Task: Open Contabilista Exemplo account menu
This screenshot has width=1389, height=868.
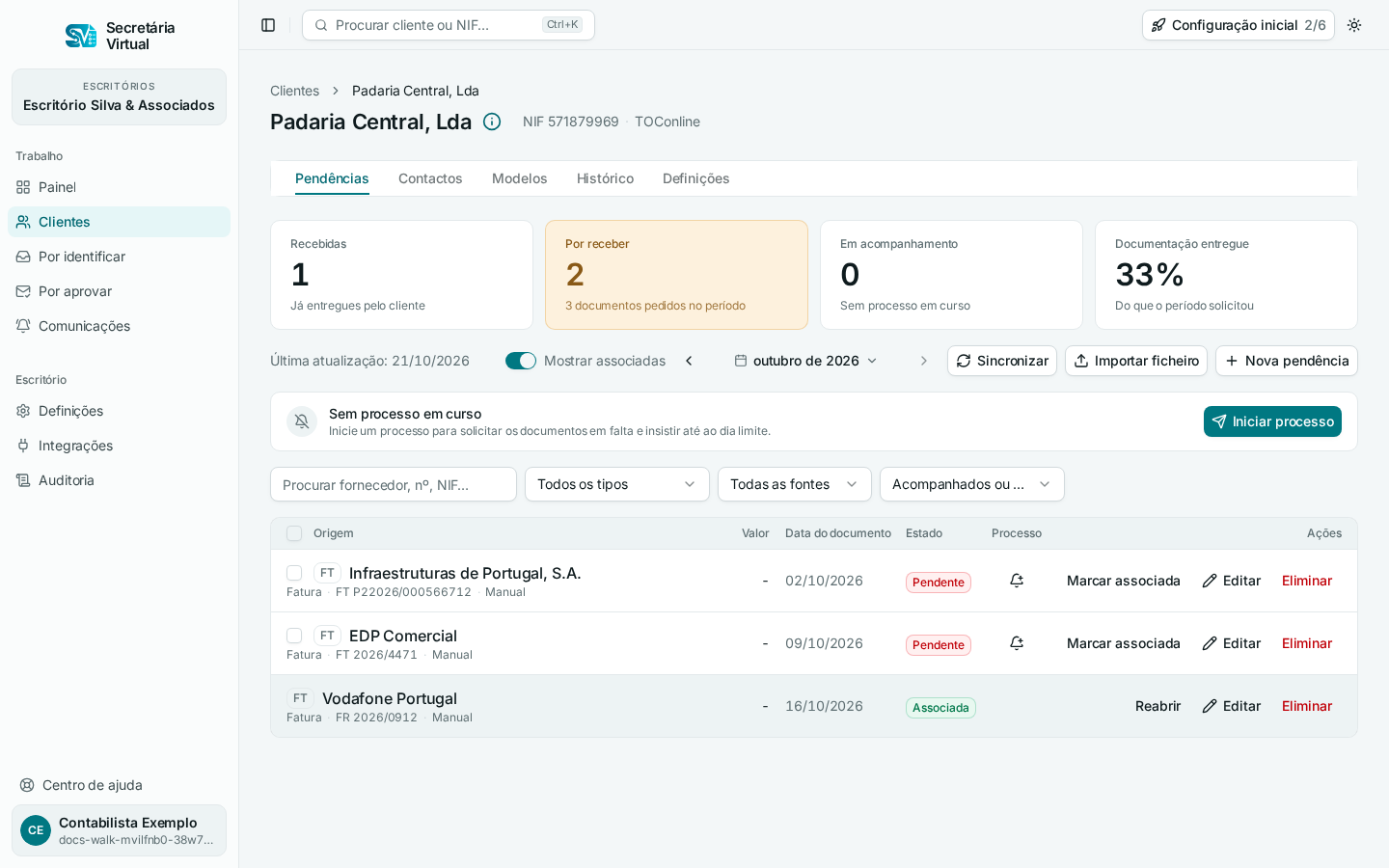Action: (x=120, y=830)
